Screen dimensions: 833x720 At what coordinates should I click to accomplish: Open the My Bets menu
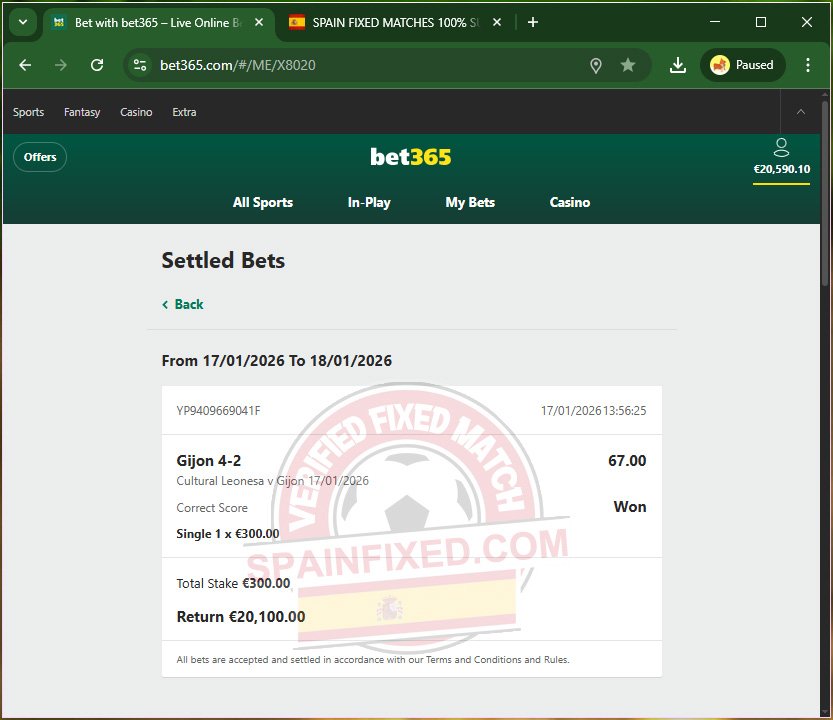click(x=470, y=202)
